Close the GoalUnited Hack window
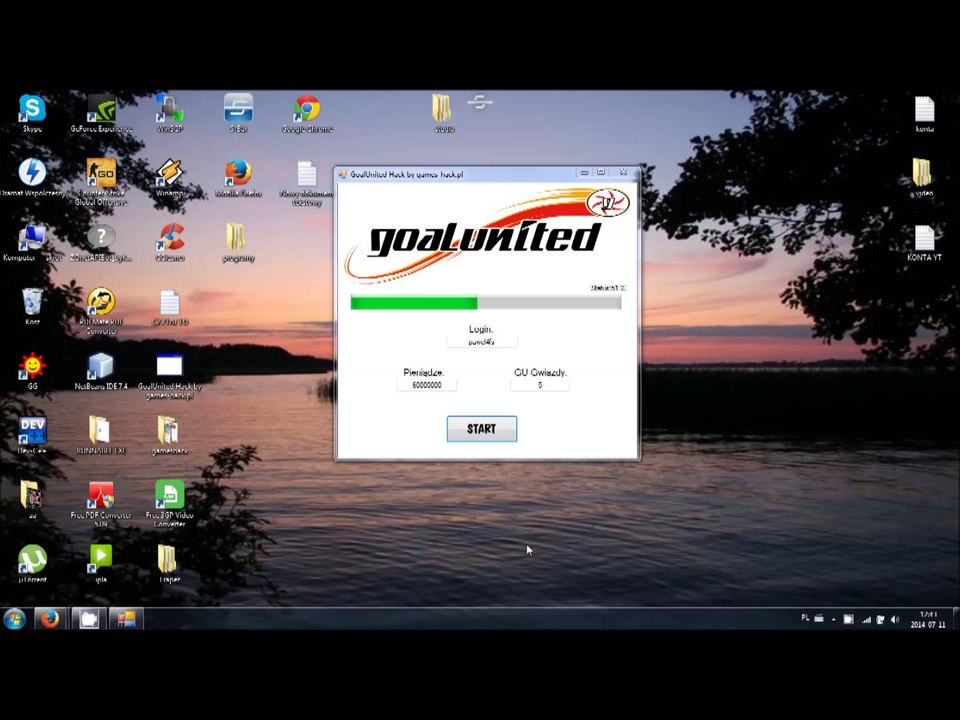Image resolution: width=960 pixels, height=720 pixels. click(x=623, y=173)
